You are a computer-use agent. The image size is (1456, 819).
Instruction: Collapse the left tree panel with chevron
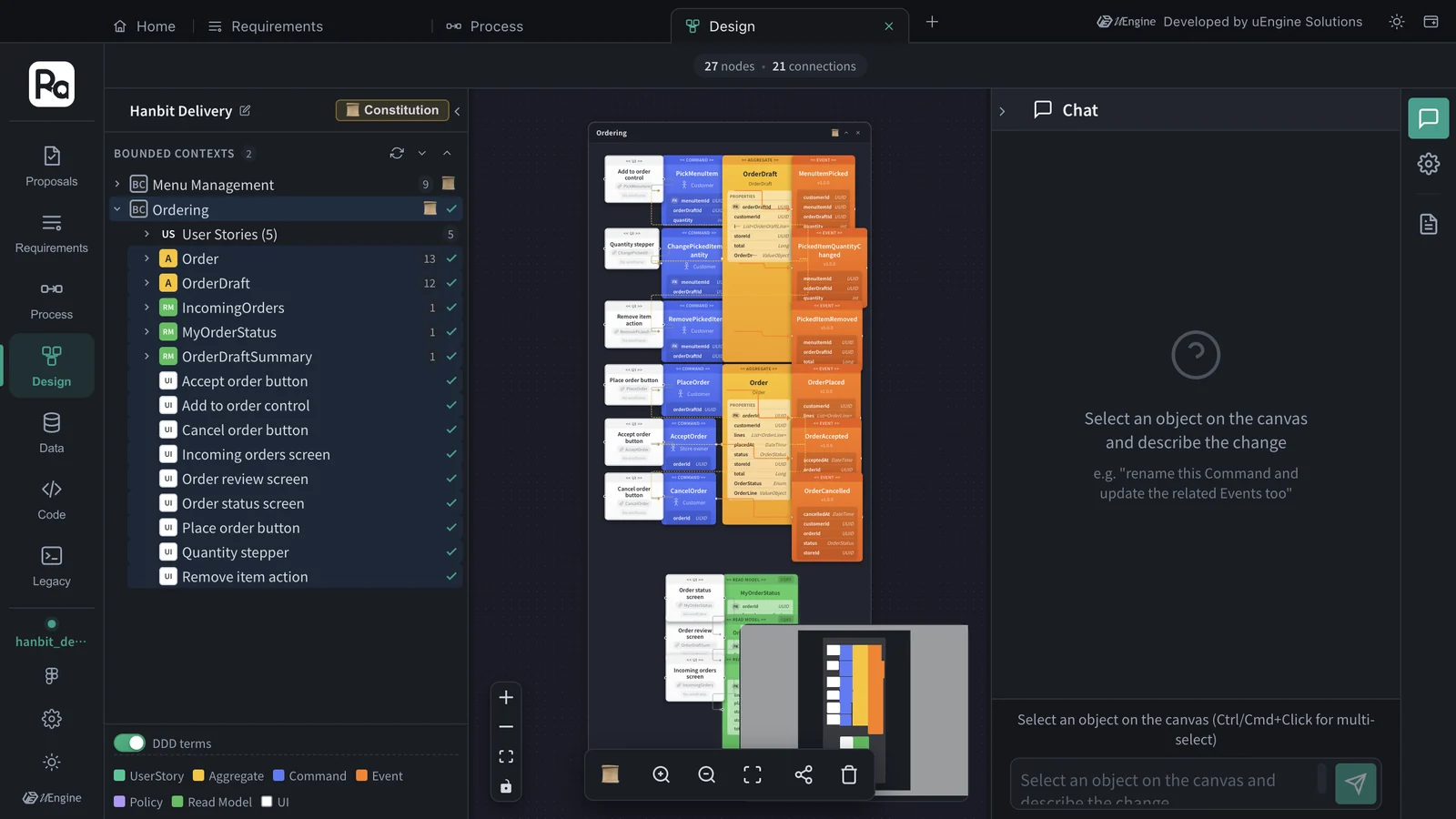(457, 111)
